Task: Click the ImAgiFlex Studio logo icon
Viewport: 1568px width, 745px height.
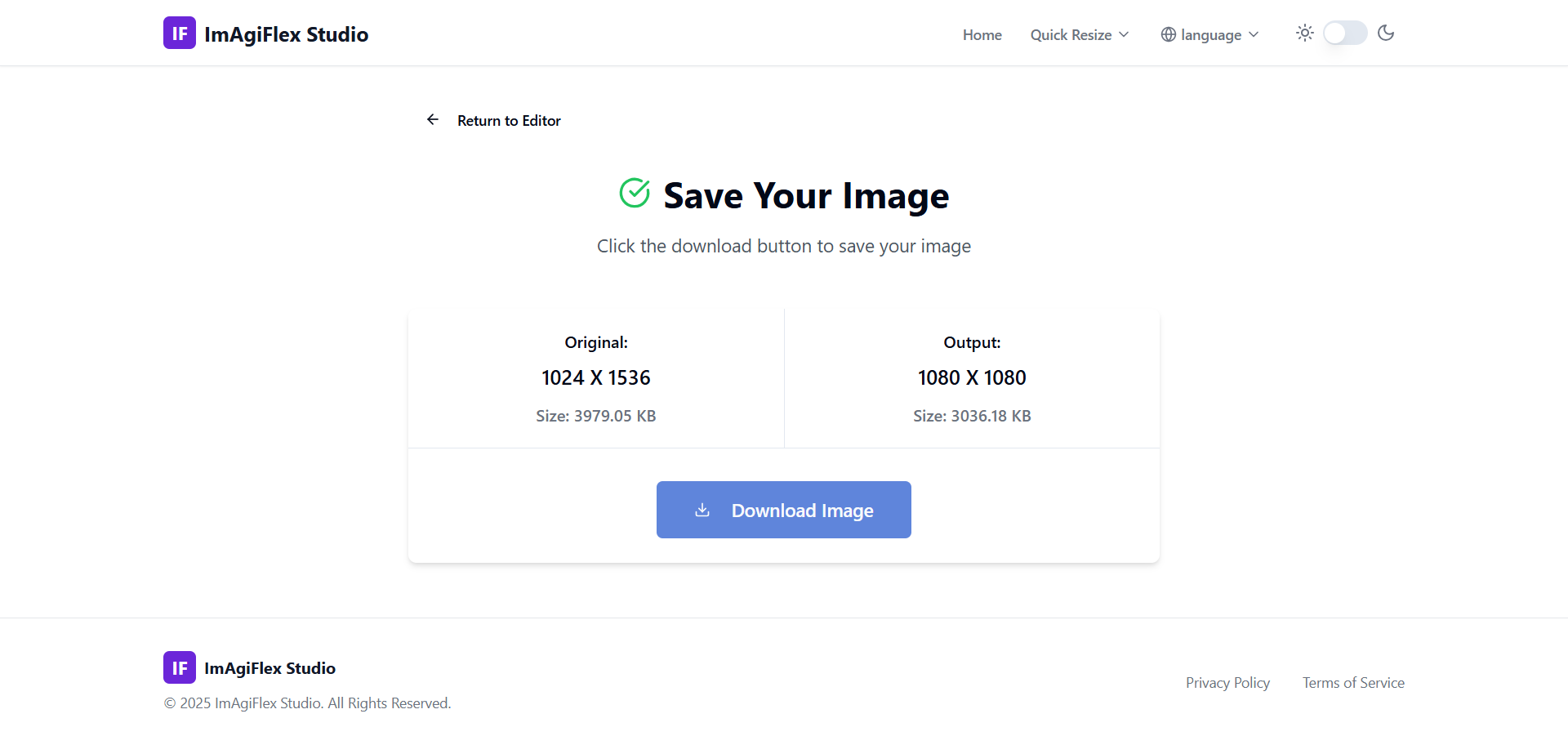Action: (179, 33)
